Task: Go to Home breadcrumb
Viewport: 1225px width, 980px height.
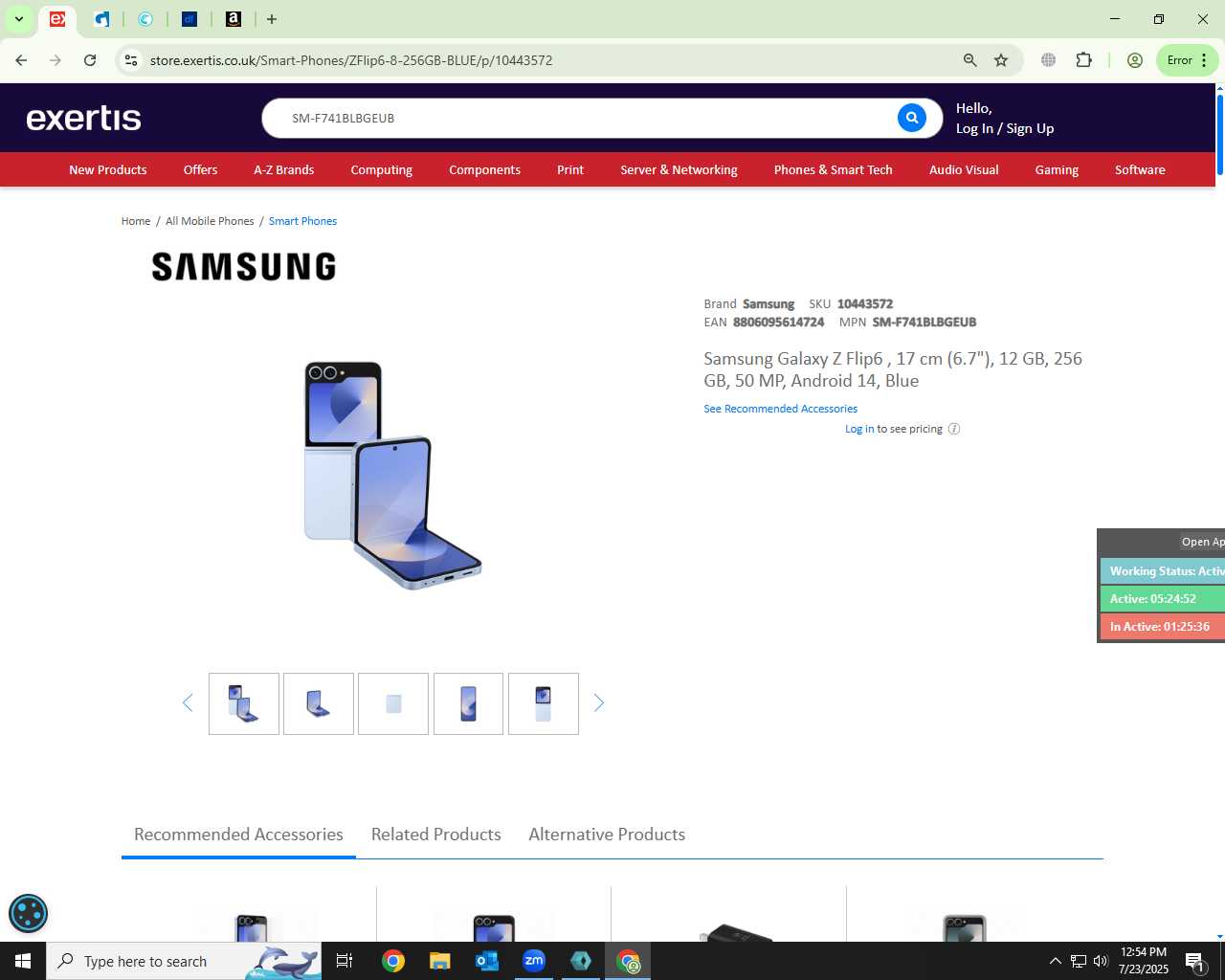Action: point(136,221)
